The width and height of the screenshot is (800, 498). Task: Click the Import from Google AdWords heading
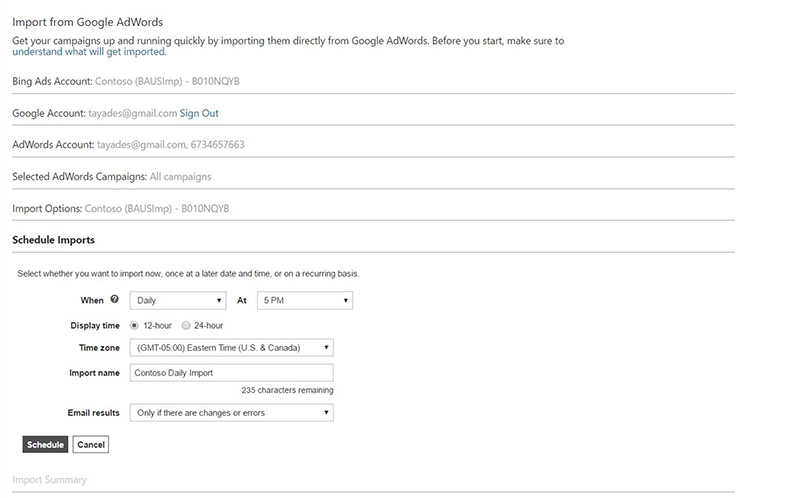tap(87, 22)
